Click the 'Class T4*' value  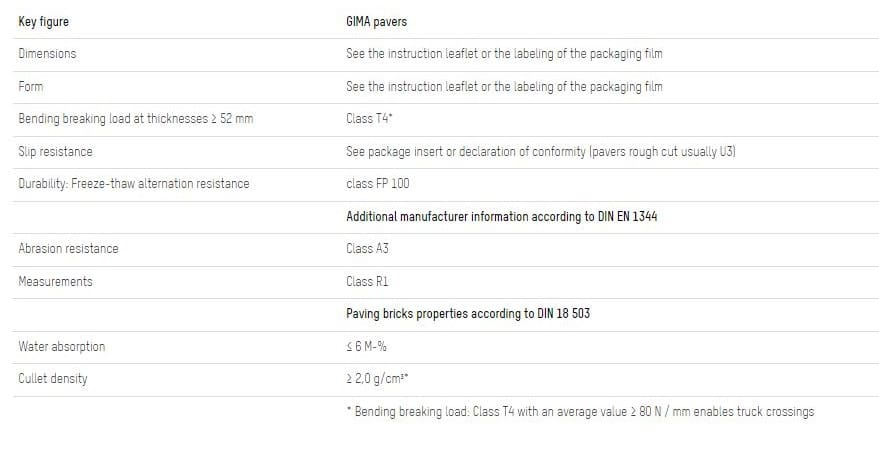point(367,119)
